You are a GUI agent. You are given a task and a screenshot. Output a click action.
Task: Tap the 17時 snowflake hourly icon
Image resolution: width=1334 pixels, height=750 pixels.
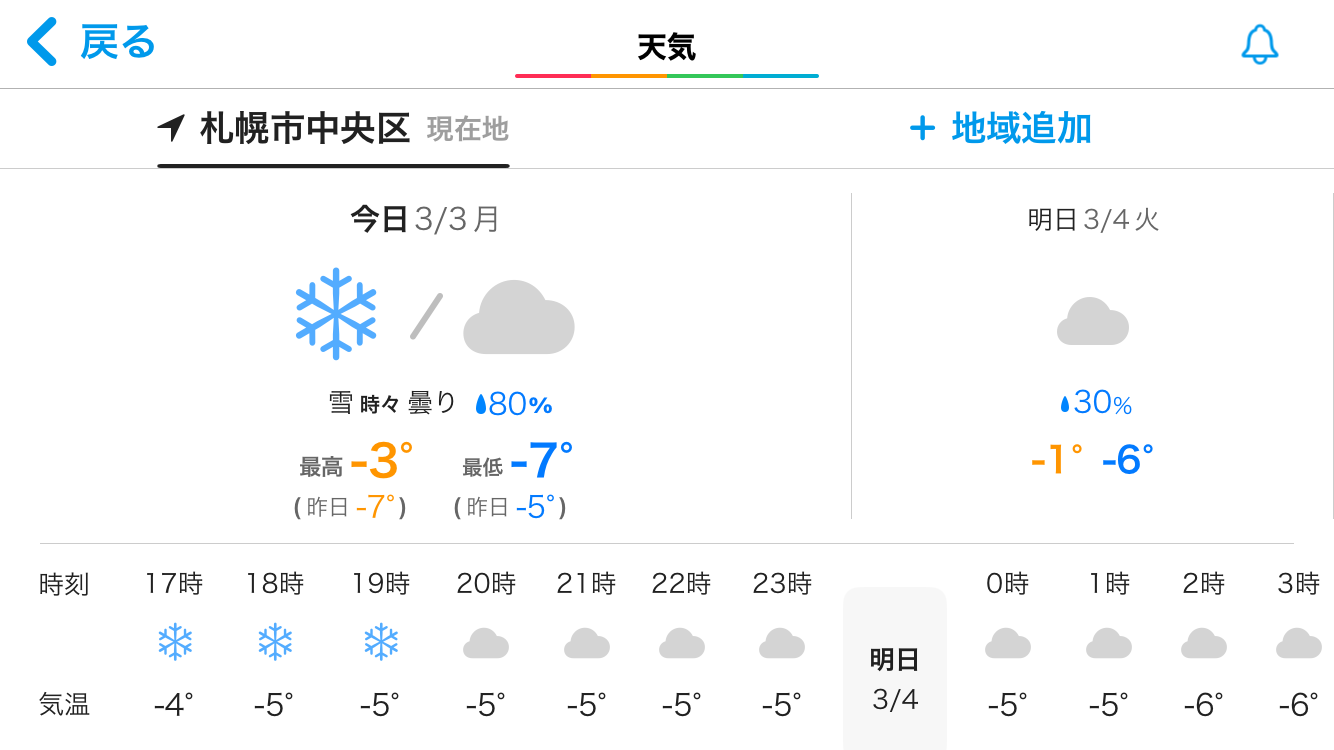click(175, 642)
